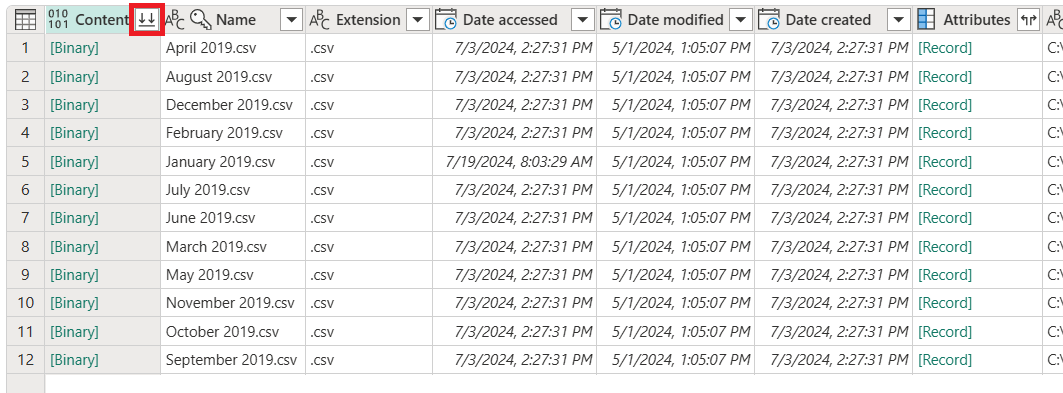Click the datetime type icon of Date created
This screenshot has height=393, width=1063.
[769, 20]
